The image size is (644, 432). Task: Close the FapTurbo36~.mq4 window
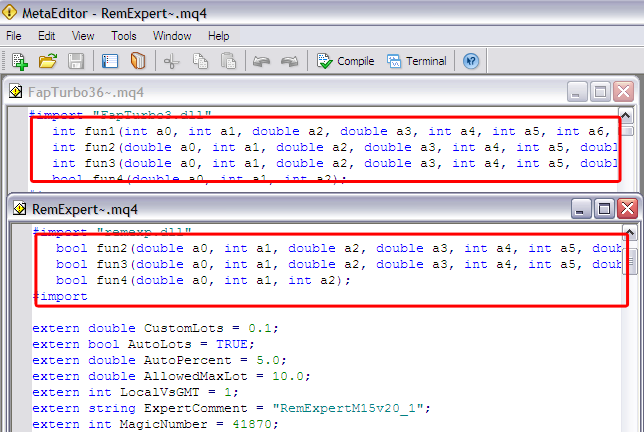coord(623,92)
